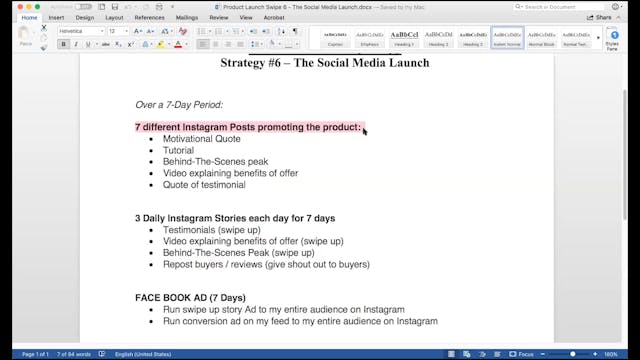Apply the Emphasis style
640x360 pixels.
point(370,38)
